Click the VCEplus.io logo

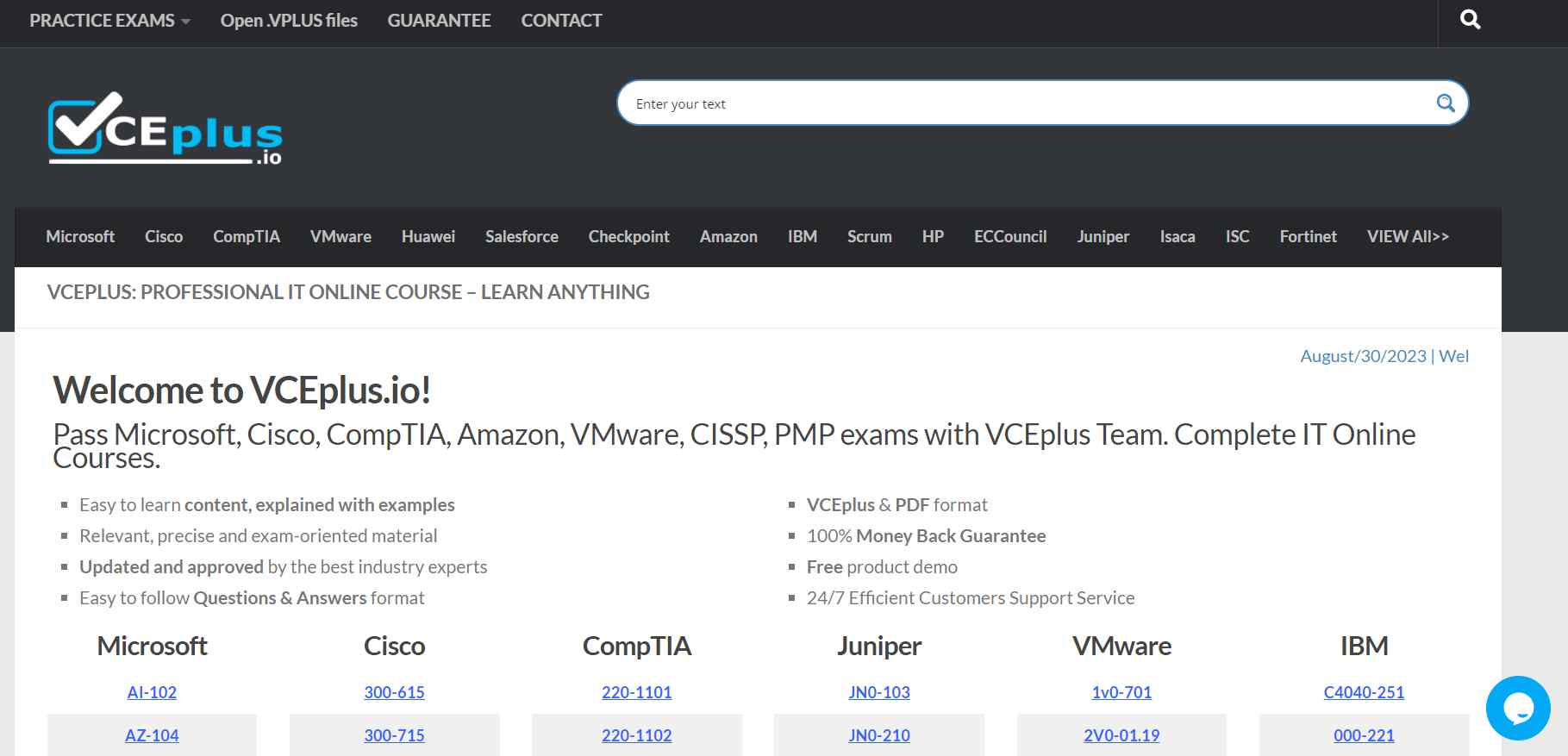pos(165,128)
